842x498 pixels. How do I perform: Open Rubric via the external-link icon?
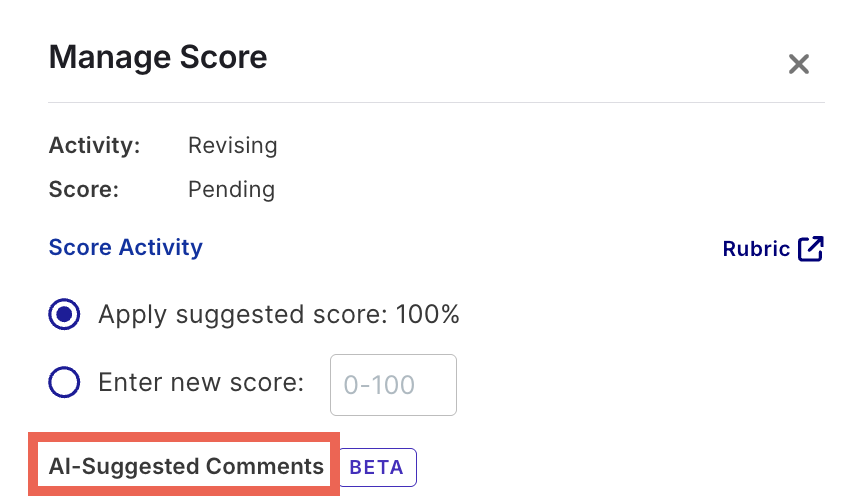coord(811,249)
